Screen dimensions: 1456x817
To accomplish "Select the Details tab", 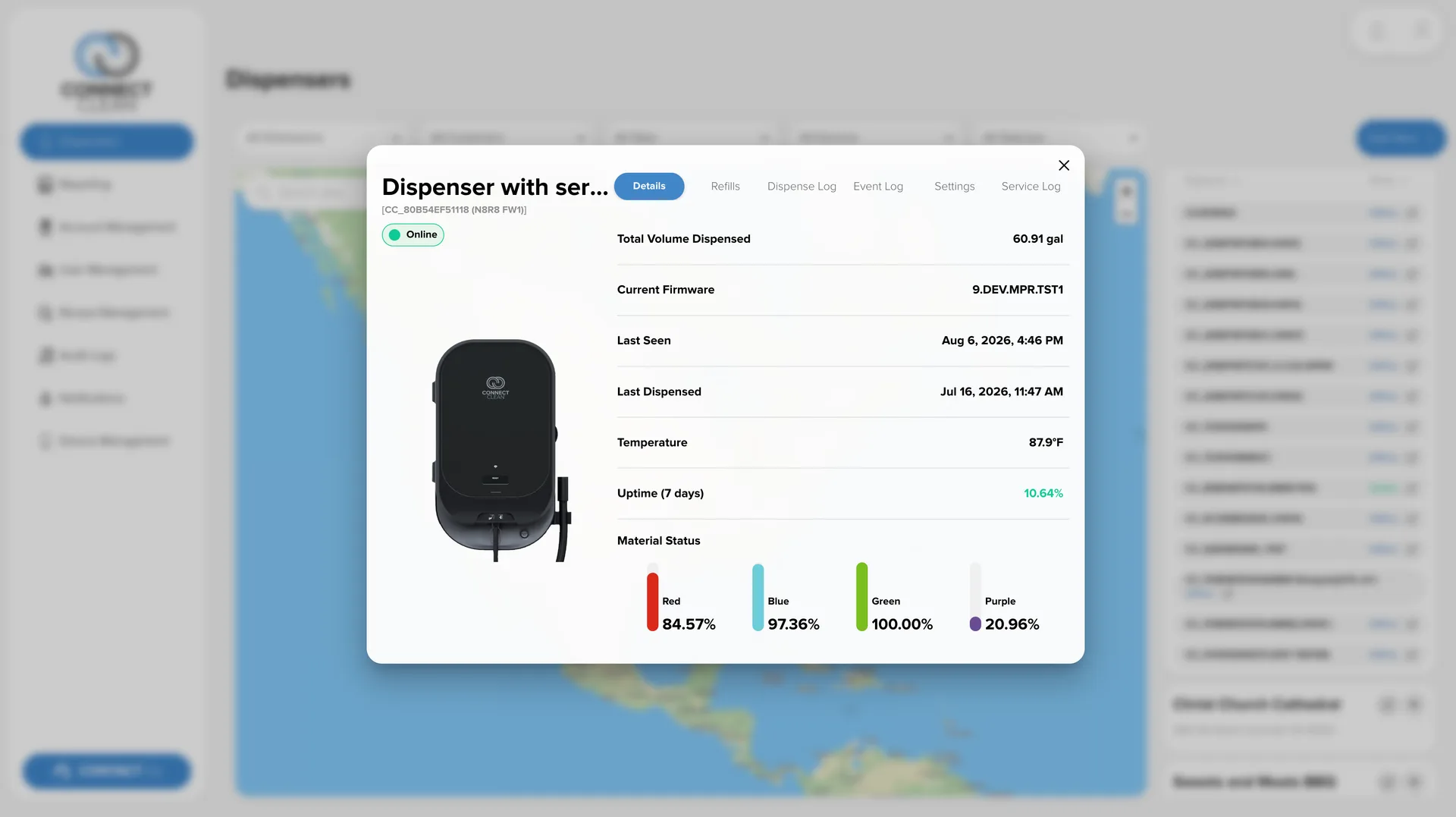I will [x=649, y=187].
